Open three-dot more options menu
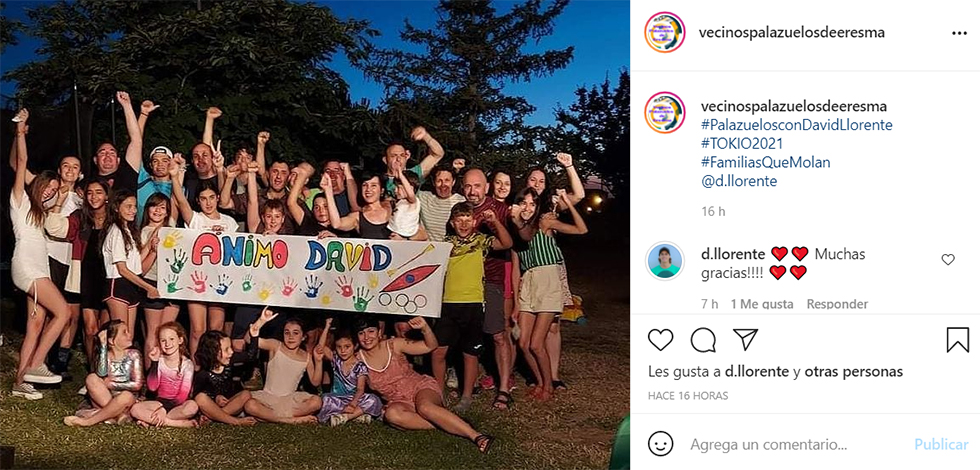 [x=959, y=34]
